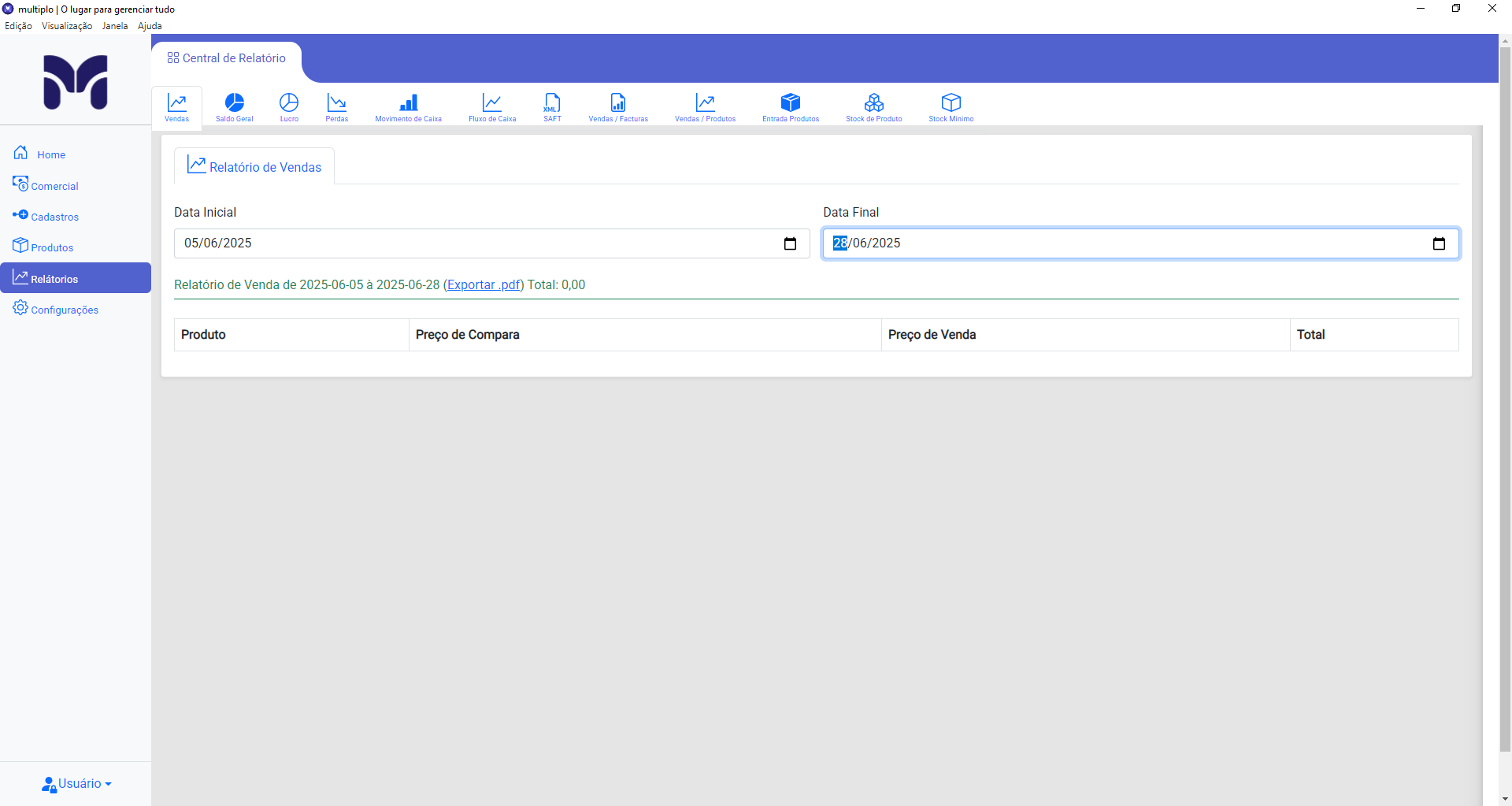Go to Configurações in the sidebar

point(64,310)
